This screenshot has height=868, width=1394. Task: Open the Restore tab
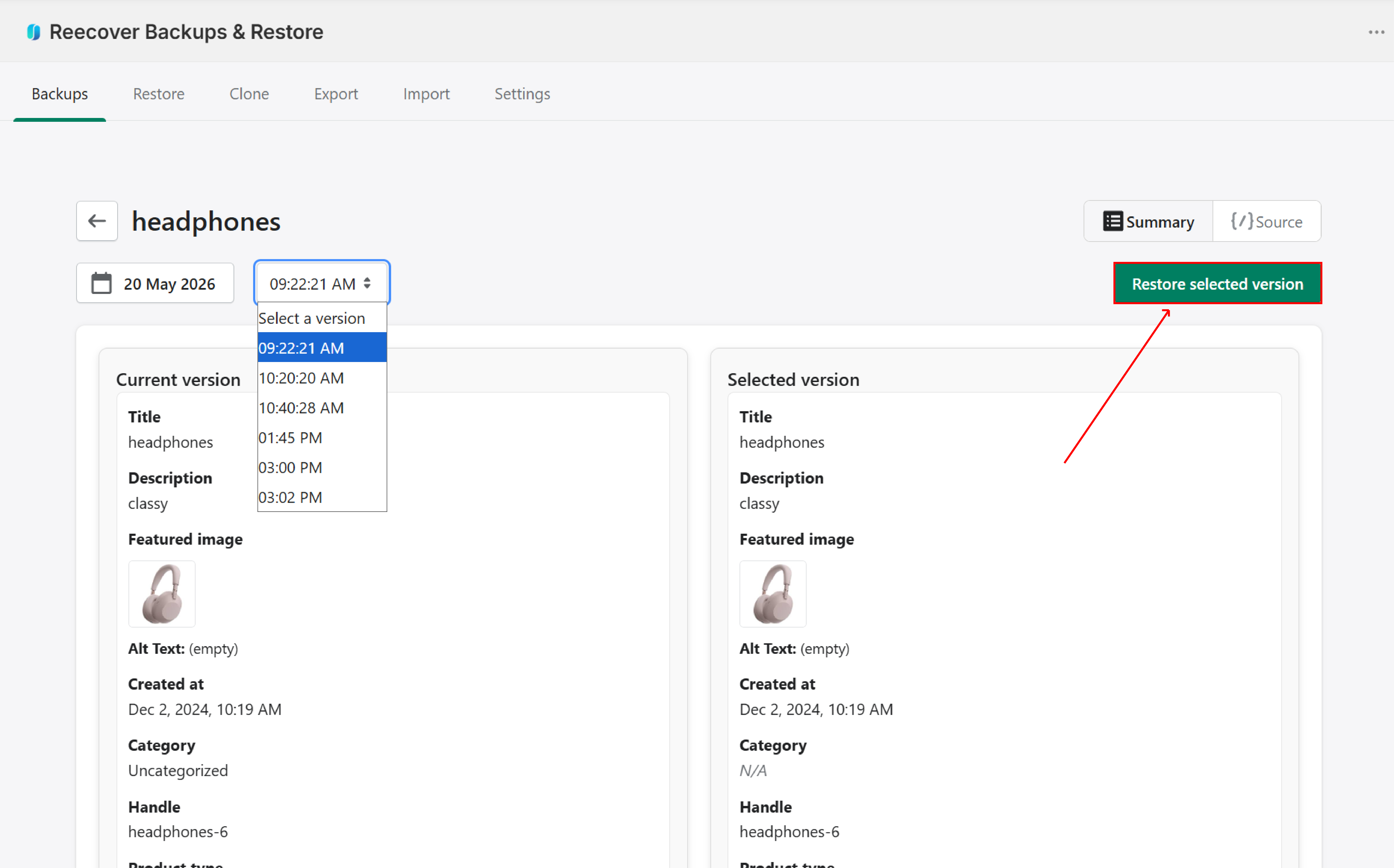(x=159, y=94)
